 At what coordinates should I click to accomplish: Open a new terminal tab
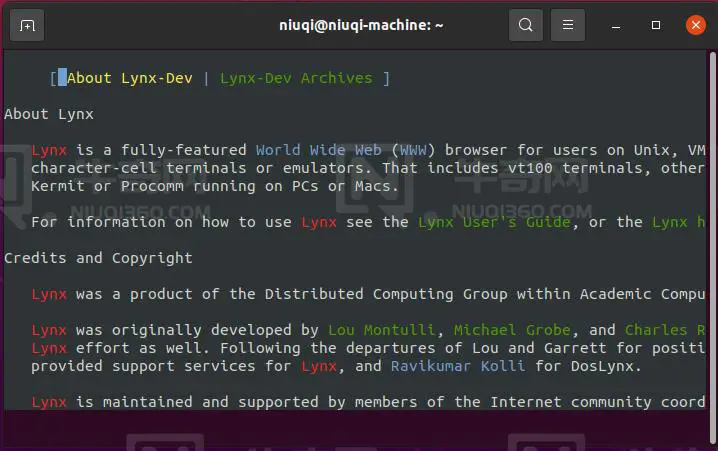tap(27, 25)
